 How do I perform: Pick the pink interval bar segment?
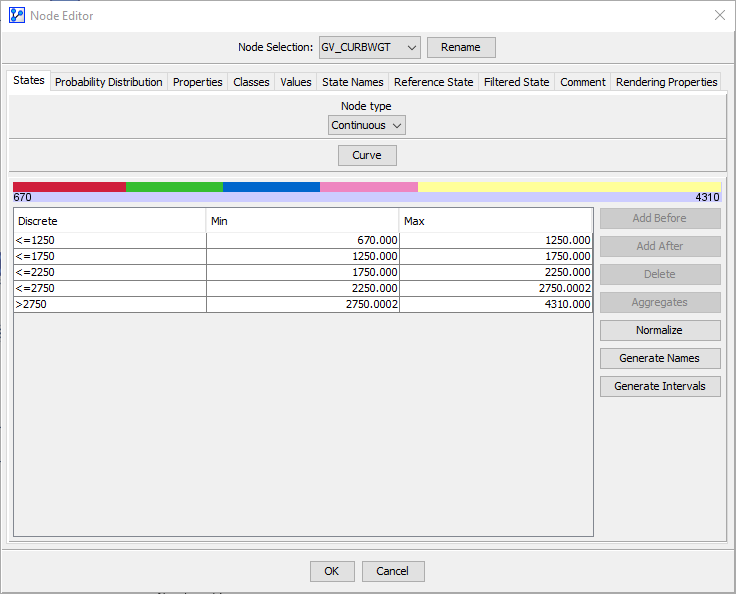pyautogui.click(x=368, y=187)
